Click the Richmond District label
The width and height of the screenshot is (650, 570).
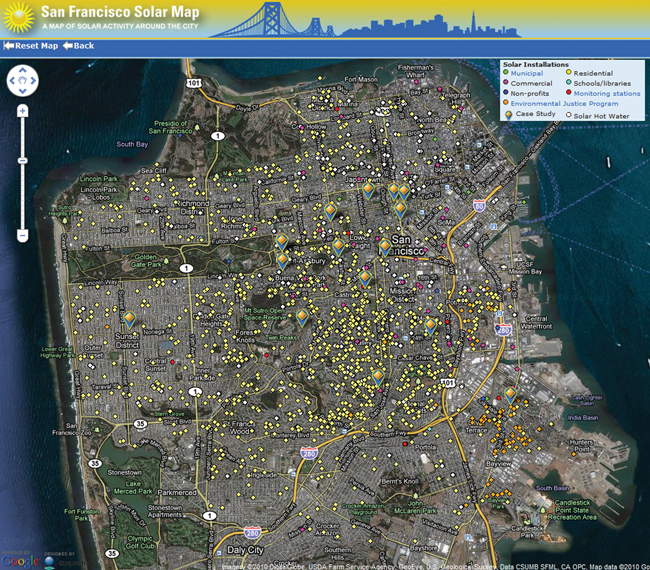(192, 207)
